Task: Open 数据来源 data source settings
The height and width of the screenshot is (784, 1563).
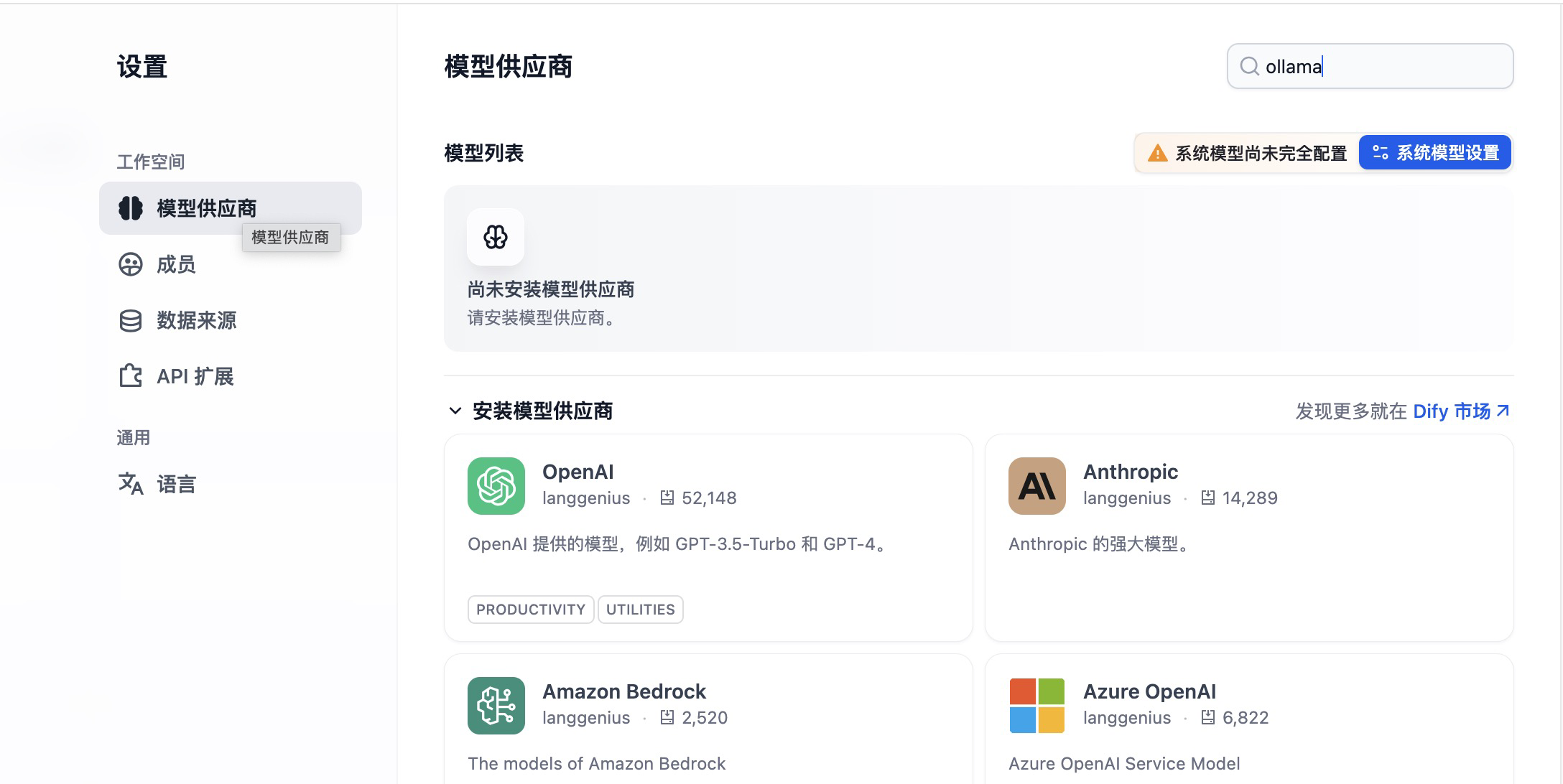Action: click(195, 320)
